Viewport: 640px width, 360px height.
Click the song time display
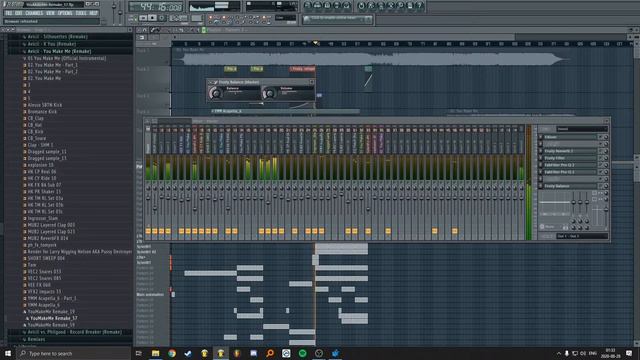tap(156, 7)
